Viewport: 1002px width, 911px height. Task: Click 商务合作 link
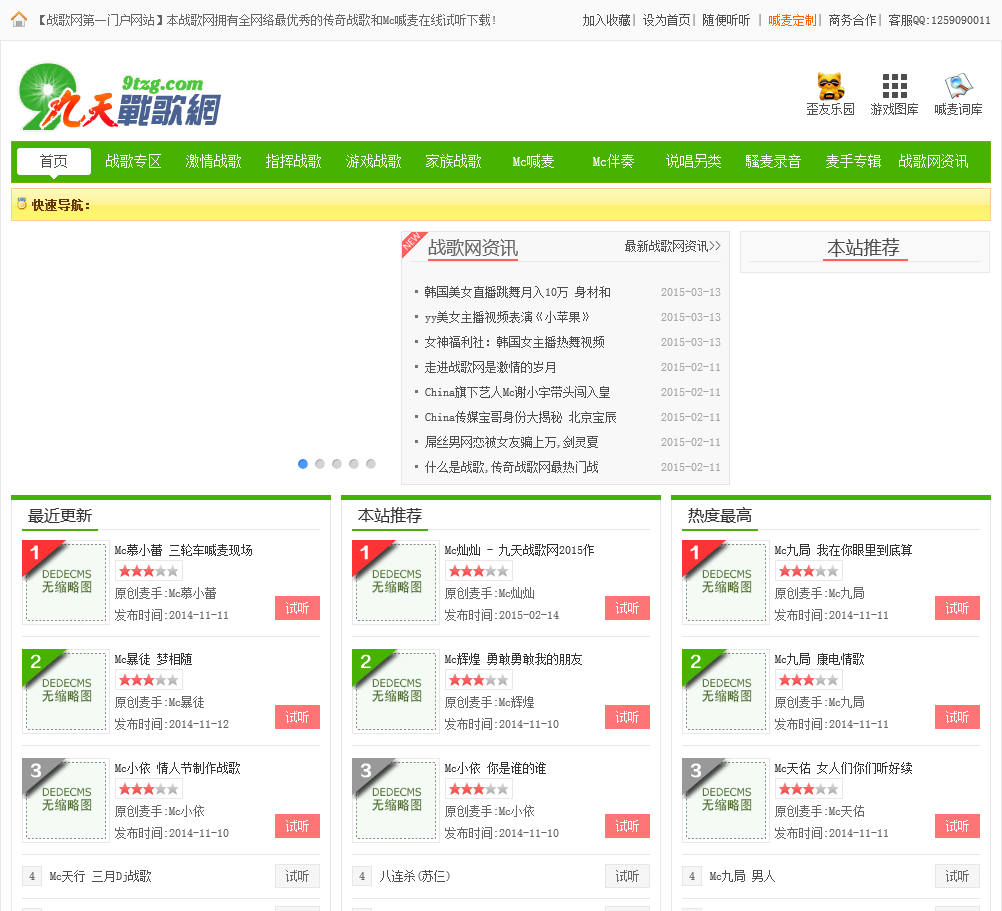pos(852,20)
